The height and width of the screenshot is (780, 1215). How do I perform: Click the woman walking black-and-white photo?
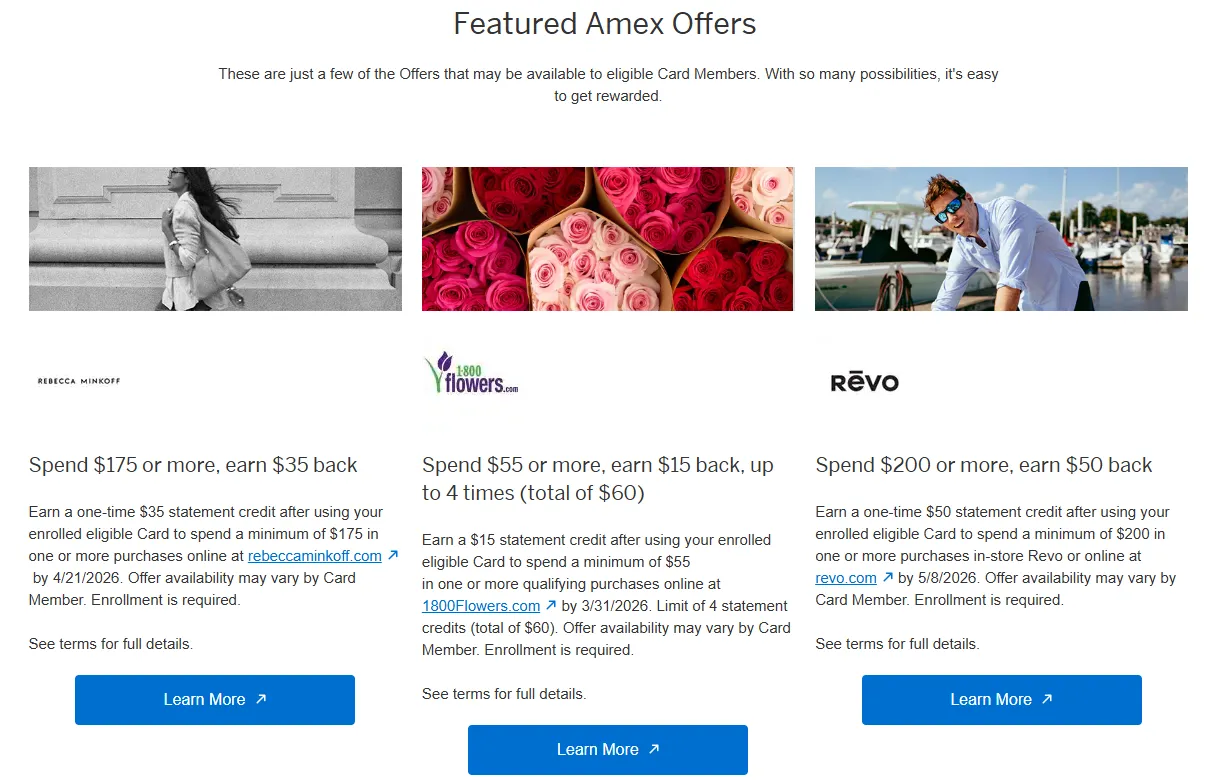click(215, 239)
